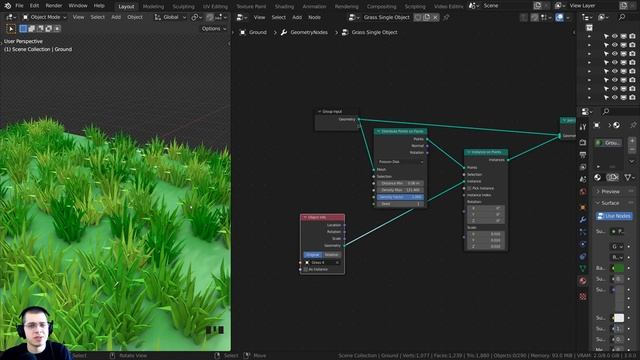The image size is (640, 360).
Task: Toggle render camera icon in top outliner row
Action: (x=632, y=36)
